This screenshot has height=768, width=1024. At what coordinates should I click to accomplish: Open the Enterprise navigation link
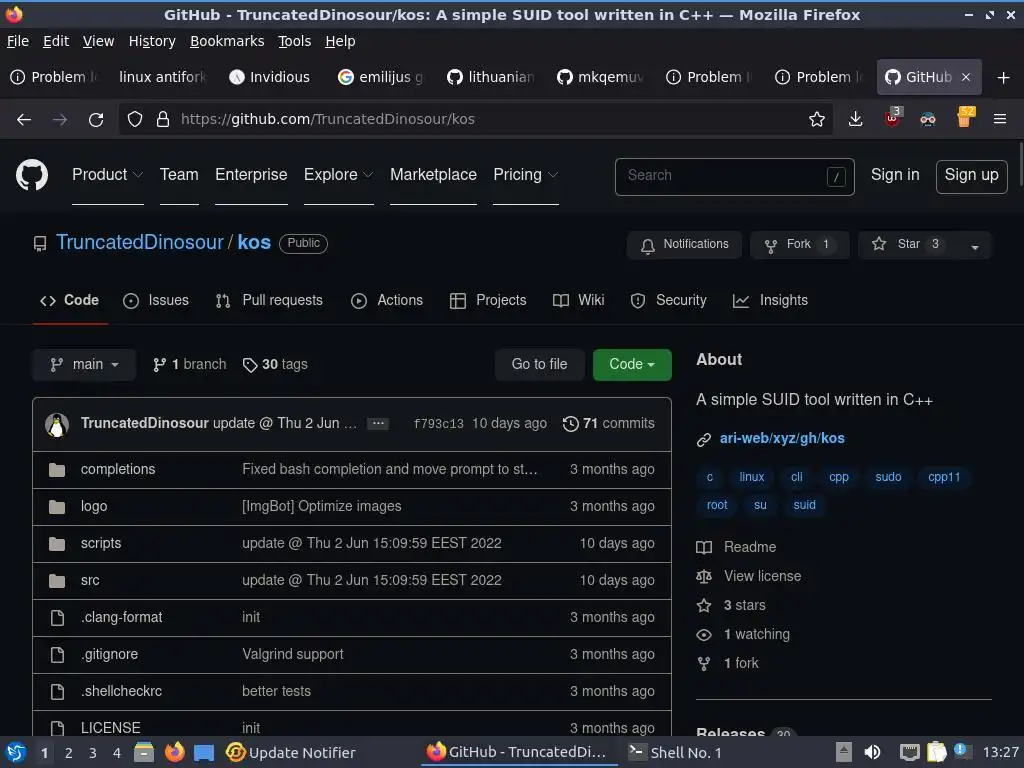[251, 175]
